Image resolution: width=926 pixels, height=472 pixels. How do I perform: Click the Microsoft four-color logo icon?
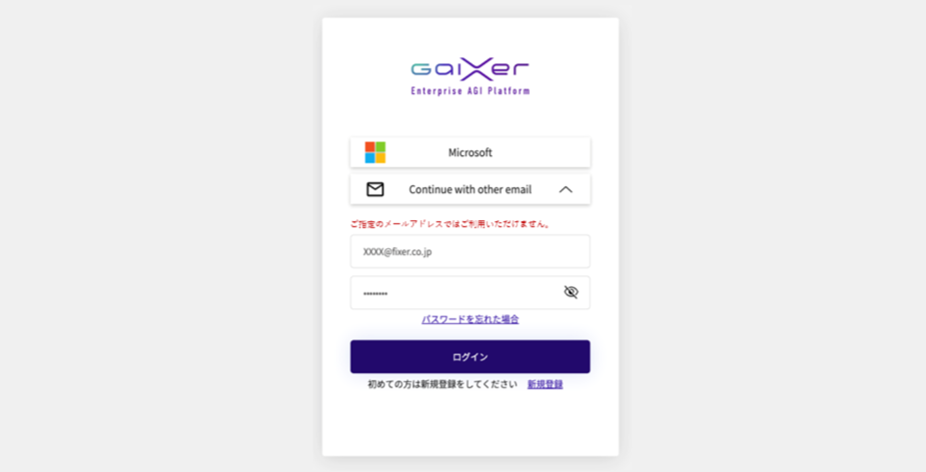coord(375,152)
